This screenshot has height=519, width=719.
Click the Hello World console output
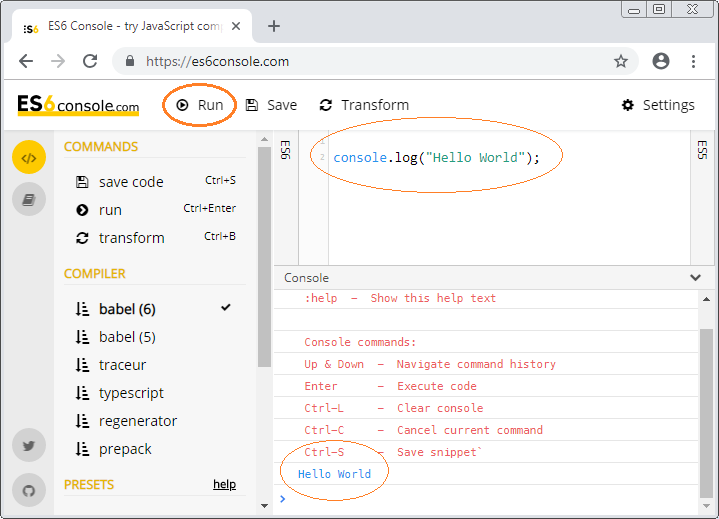tap(334, 474)
